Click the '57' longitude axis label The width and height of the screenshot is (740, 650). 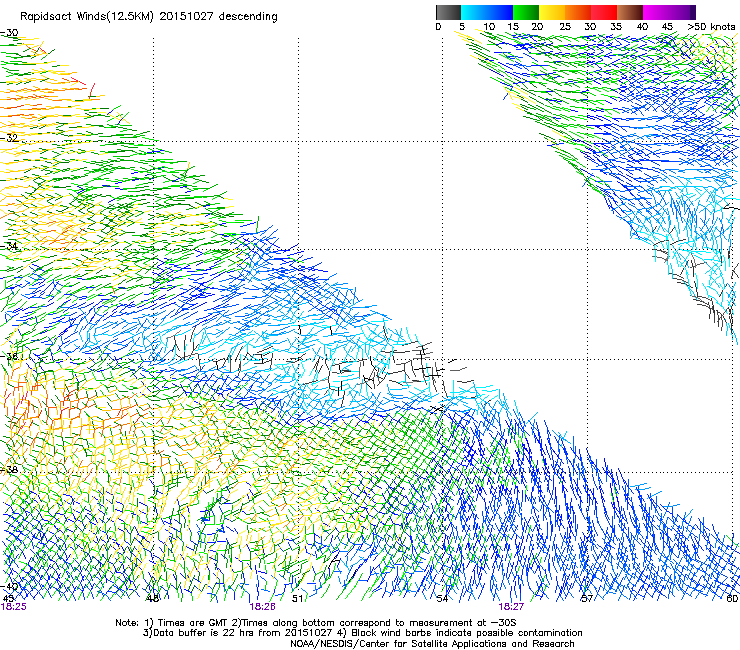point(587,599)
